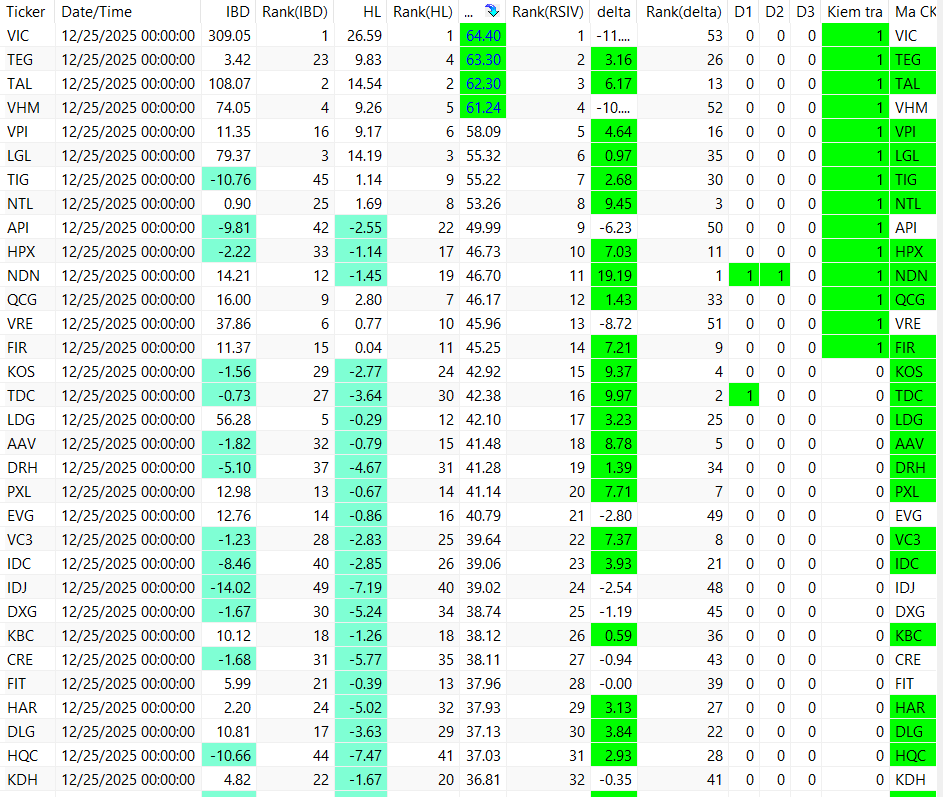Click the Rank(IBD) column header
The height and width of the screenshot is (797, 943).
click(295, 11)
